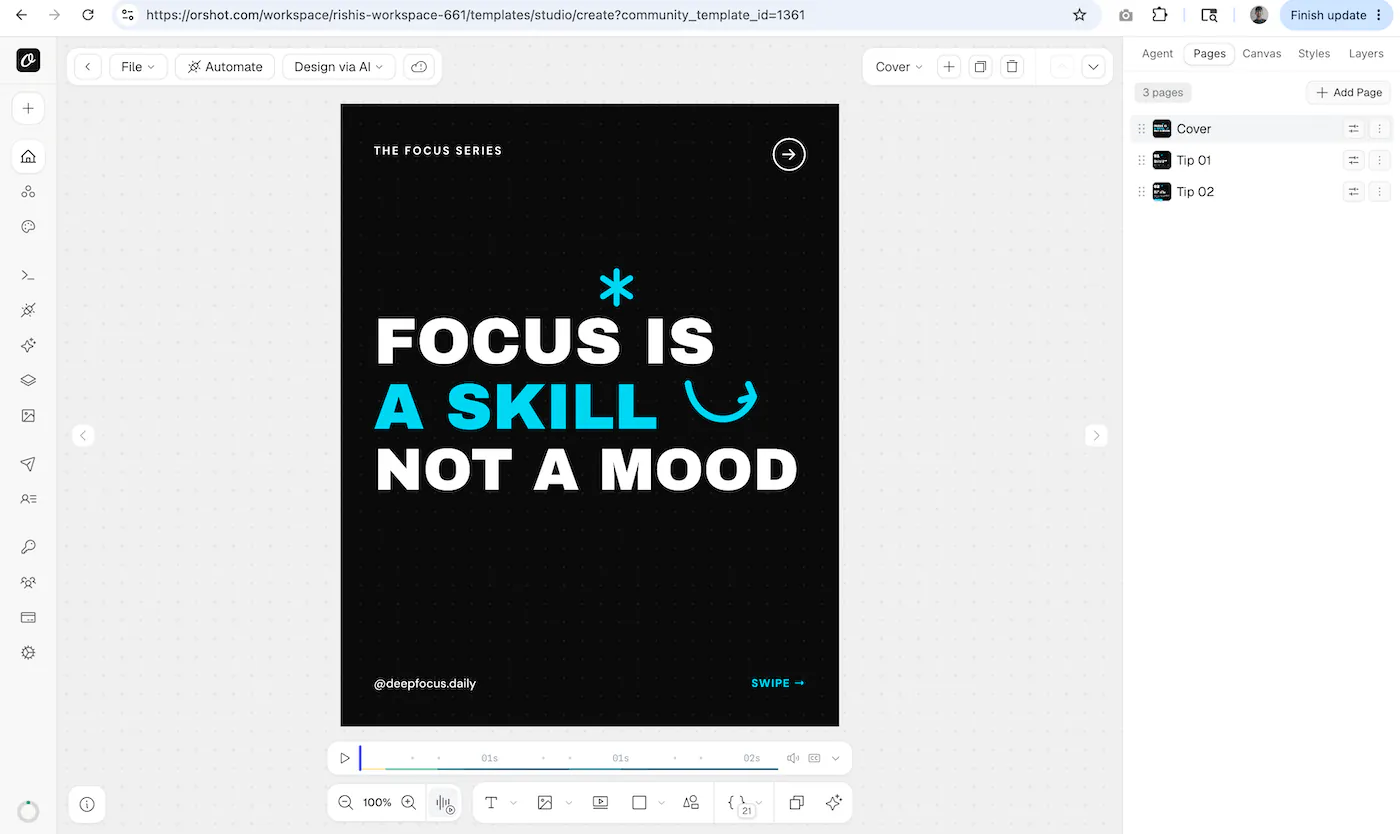Open the Design via AI dropdown
The height and width of the screenshot is (834, 1400).
pos(339,67)
